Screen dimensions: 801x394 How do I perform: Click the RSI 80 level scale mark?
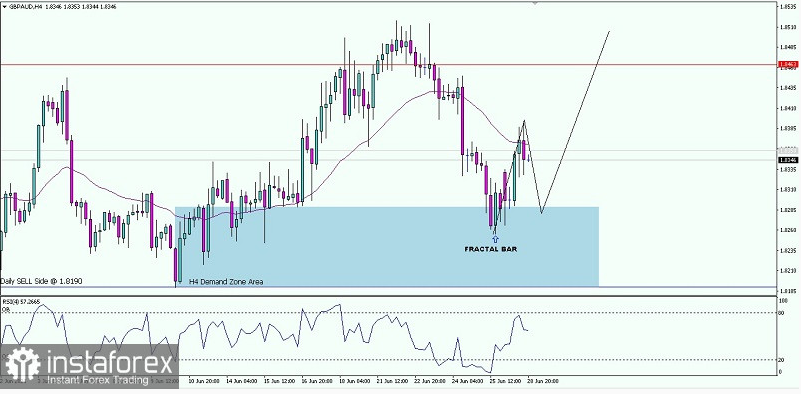click(x=781, y=312)
